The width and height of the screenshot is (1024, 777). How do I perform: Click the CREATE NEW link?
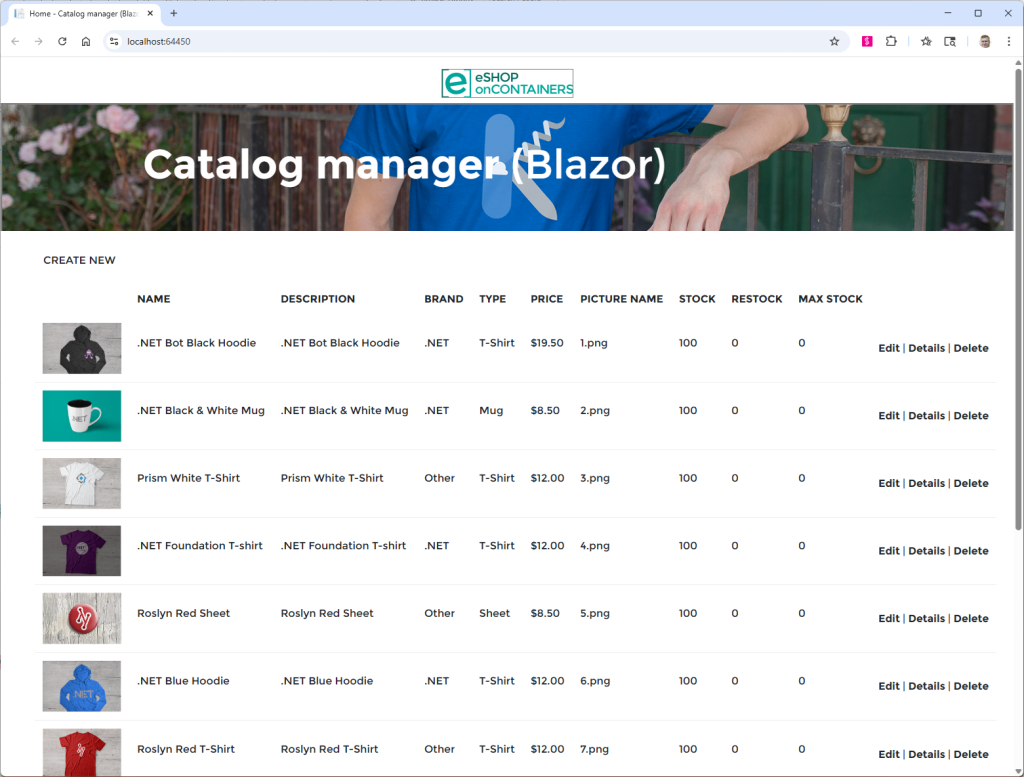(x=79, y=260)
